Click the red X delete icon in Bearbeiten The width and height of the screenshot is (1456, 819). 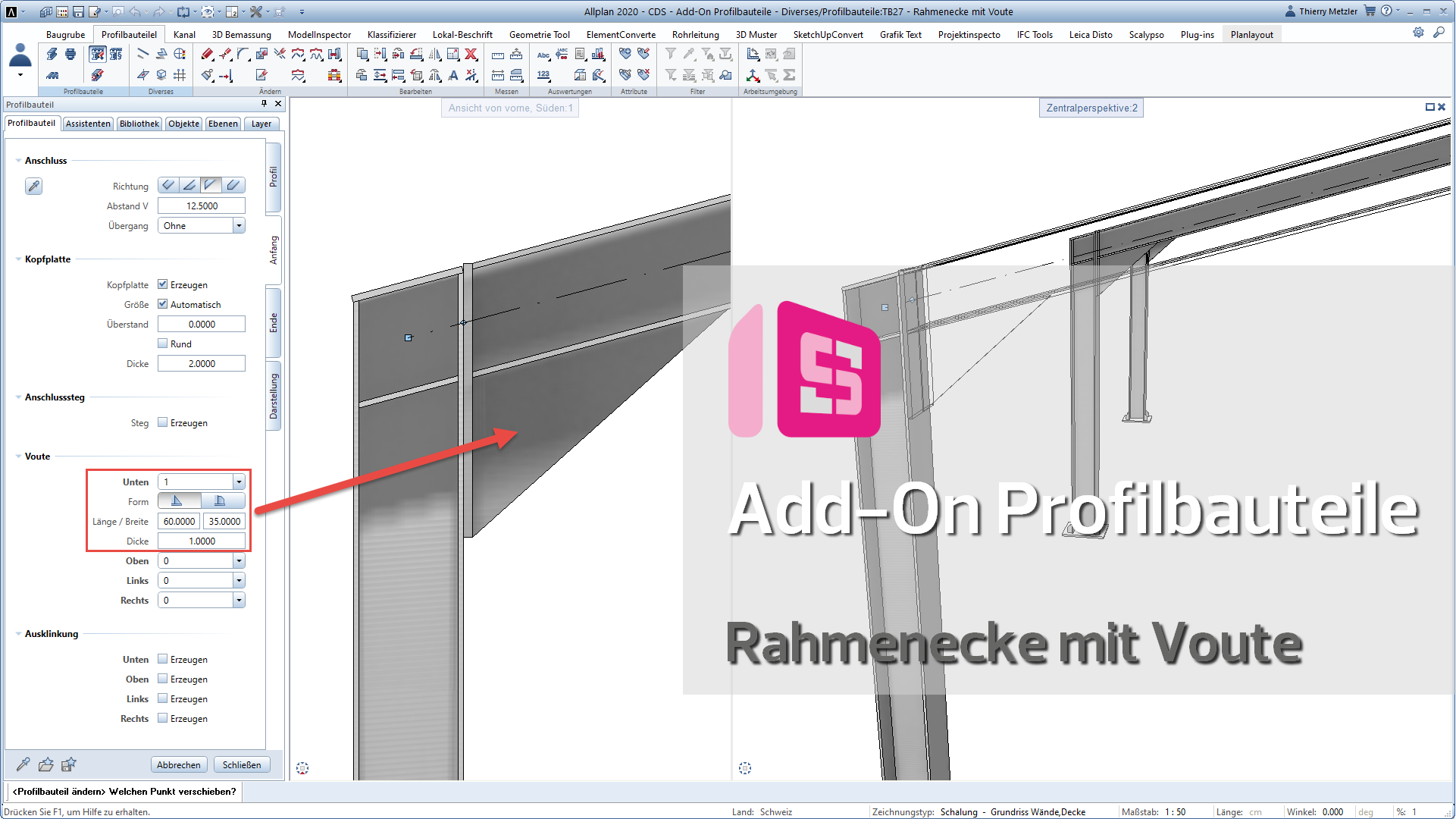(x=471, y=54)
